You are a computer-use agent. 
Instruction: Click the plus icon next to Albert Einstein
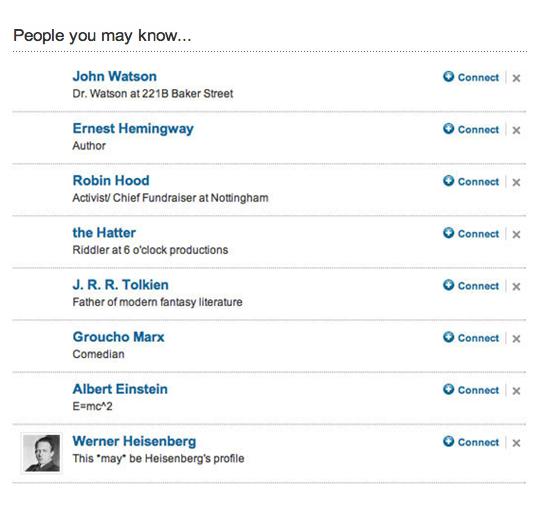[448, 389]
